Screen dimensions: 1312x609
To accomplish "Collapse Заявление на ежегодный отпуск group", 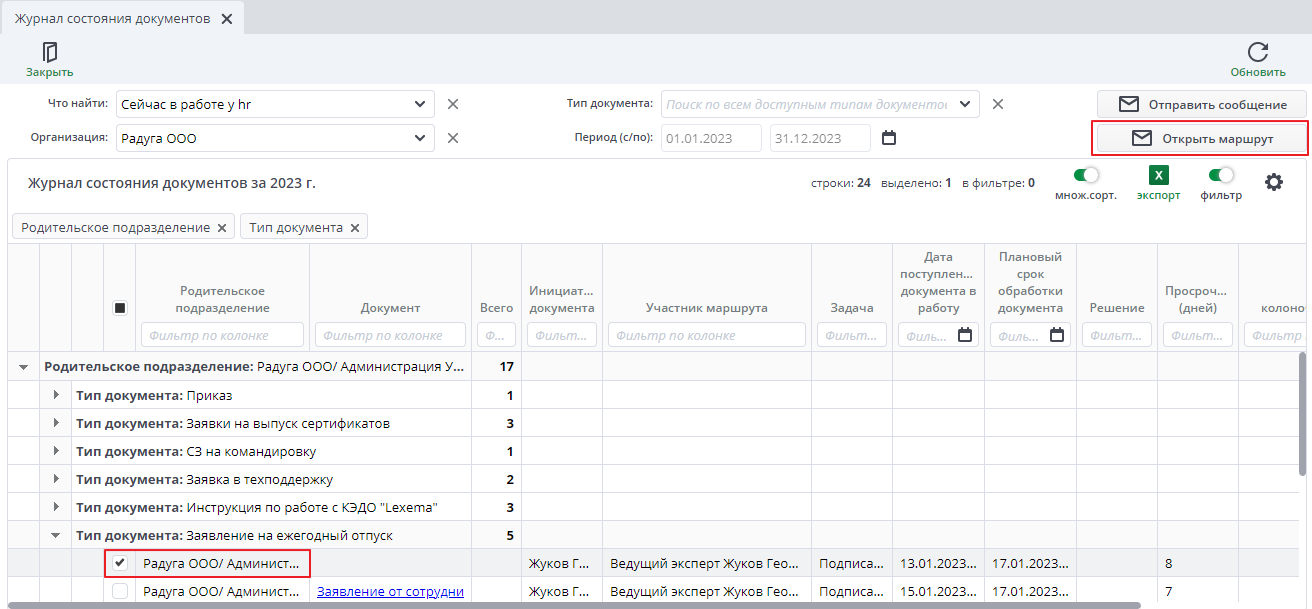I will [56, 536].
